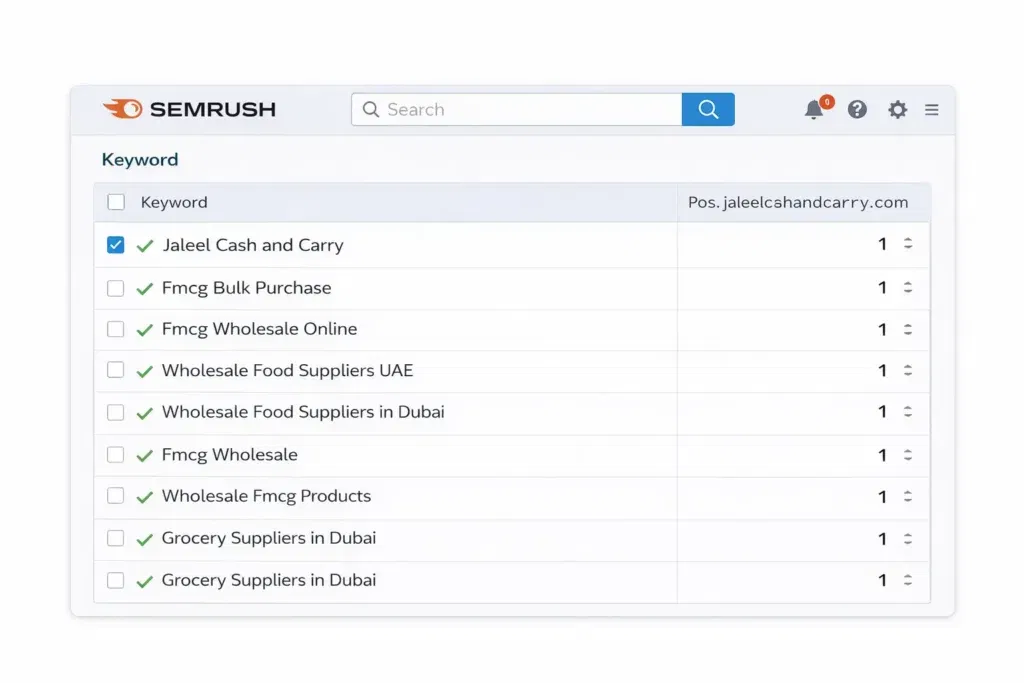
Task: Click the position stepper for Wholesale Food Suppliers UAE
Action: coord(910,370)
